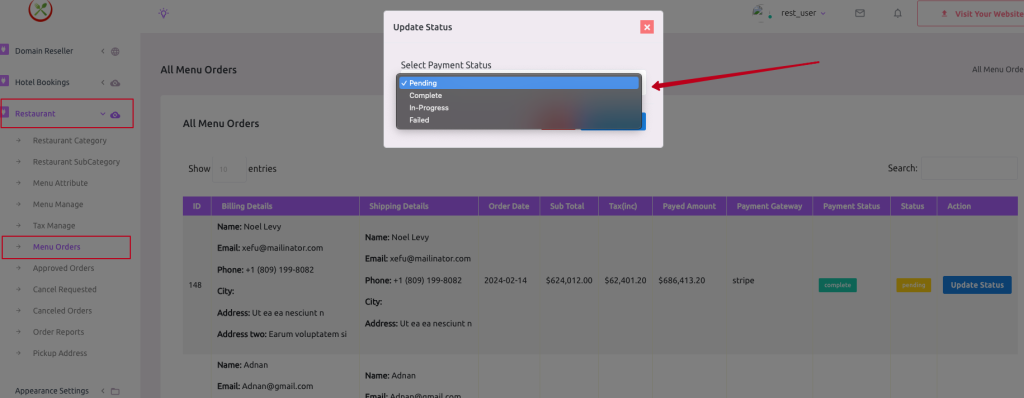The height and width of the screenshot is (398, 1024).
Task: Sort by Order Date column header
Action: [x=509, y=206]
